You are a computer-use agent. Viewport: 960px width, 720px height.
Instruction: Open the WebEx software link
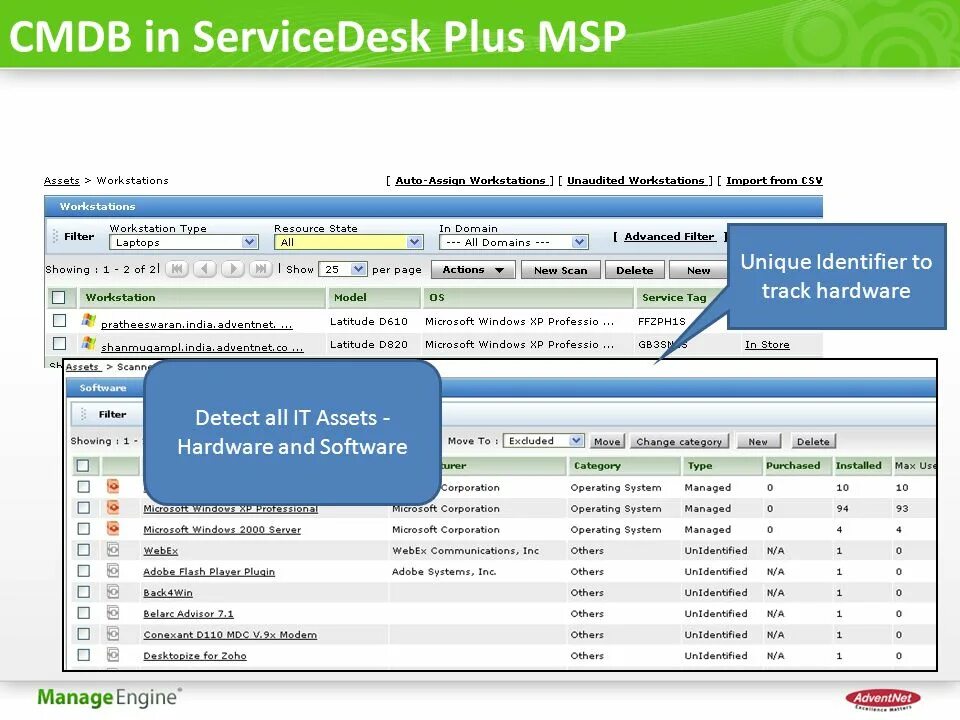[160, 550]
